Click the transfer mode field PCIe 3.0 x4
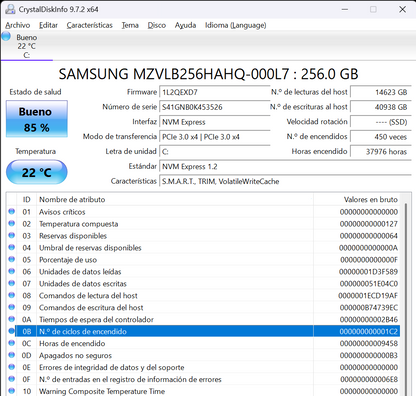 pos(215,137)
